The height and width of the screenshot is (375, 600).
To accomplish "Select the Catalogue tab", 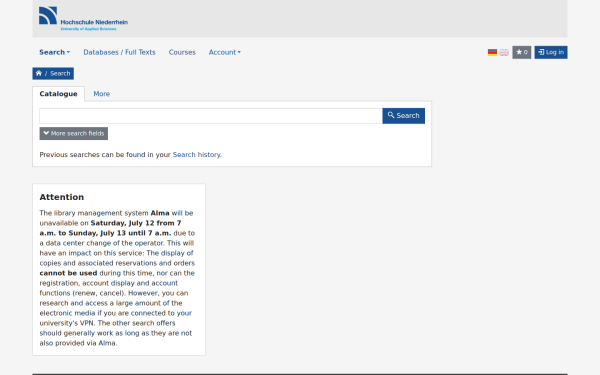I will click(x=59, y=94).
